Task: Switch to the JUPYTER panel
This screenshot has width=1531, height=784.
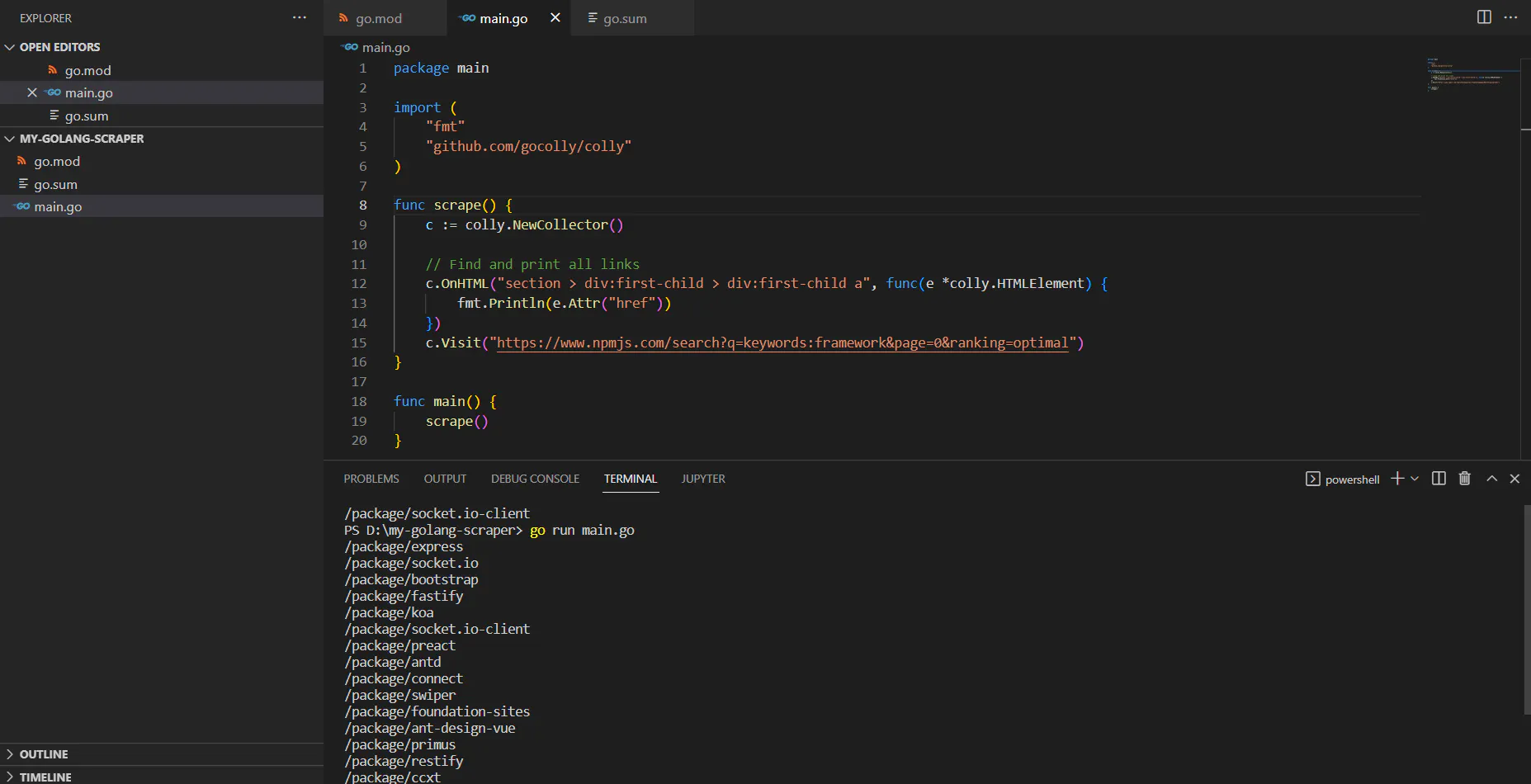Action: [x=702, y=479]
